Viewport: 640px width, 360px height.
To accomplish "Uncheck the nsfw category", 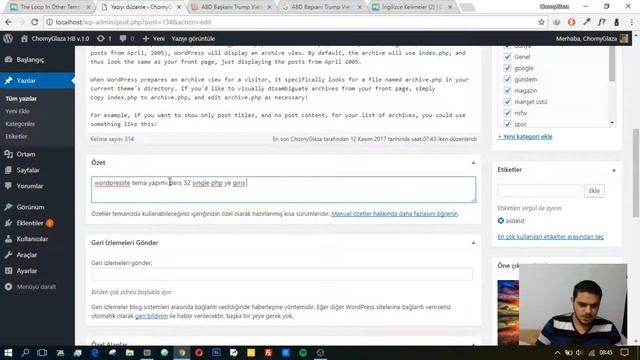I will [x=507, y=113].
